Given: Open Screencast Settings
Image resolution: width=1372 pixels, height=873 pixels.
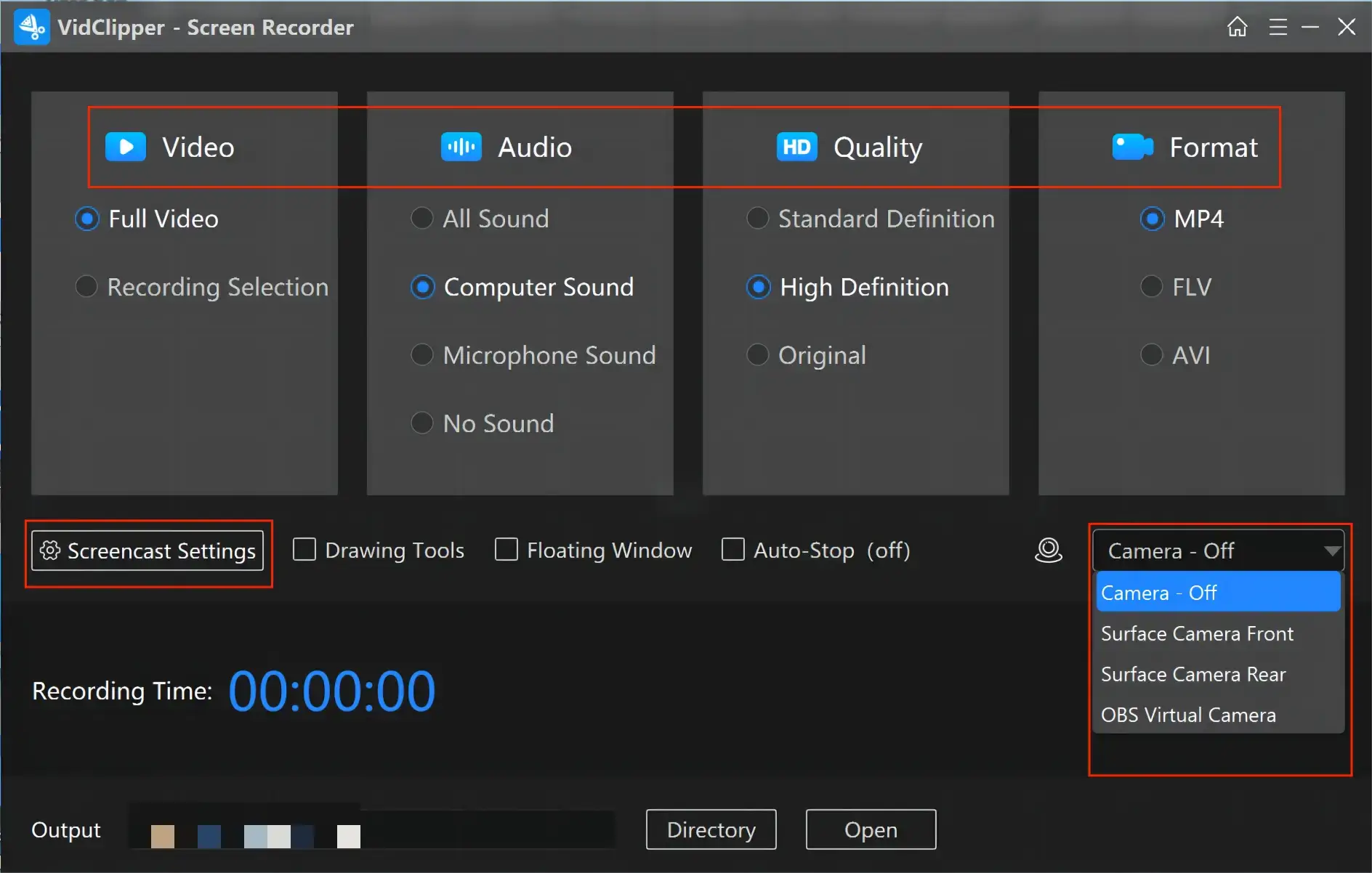Looking at the screenshot, I should [x=148, y=551].
